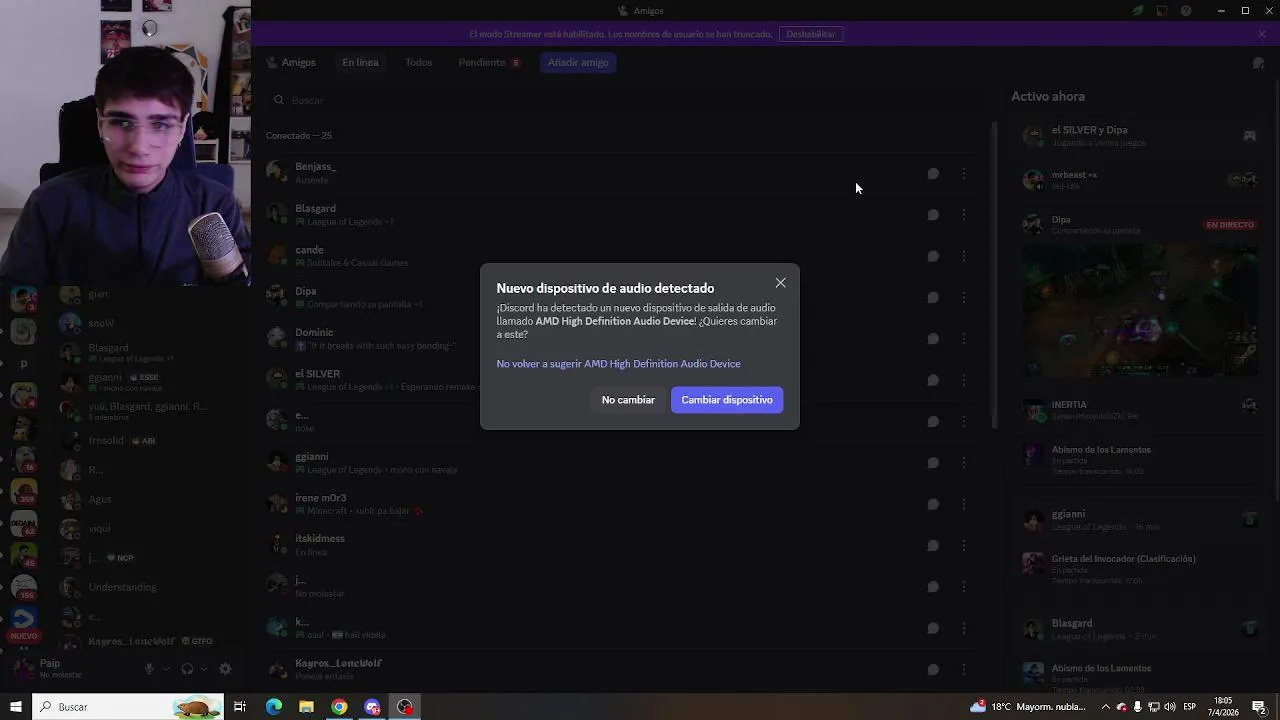Message cande via chat bubble icon
The width and height of the screenshot is (1280, 720).
click(x=933, y=256)
